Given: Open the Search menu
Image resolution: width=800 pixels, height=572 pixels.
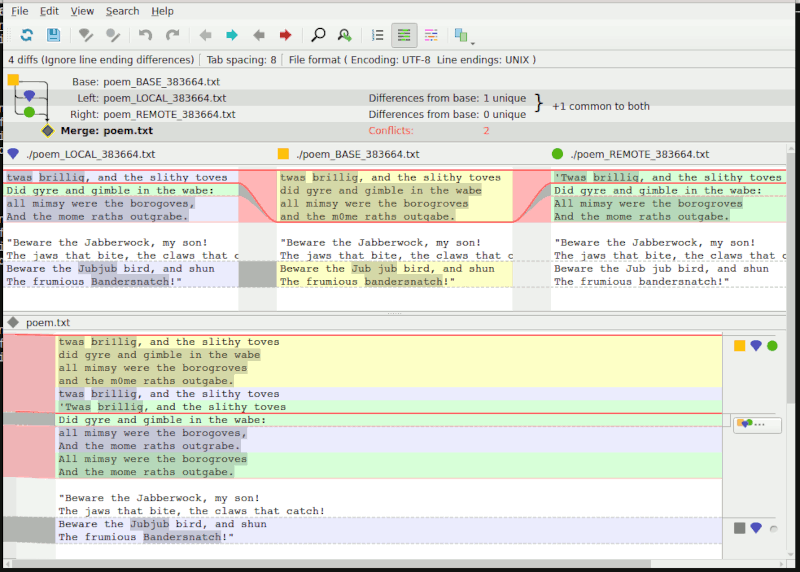Looking at the screenshot, I should click(x=122, y=11).
